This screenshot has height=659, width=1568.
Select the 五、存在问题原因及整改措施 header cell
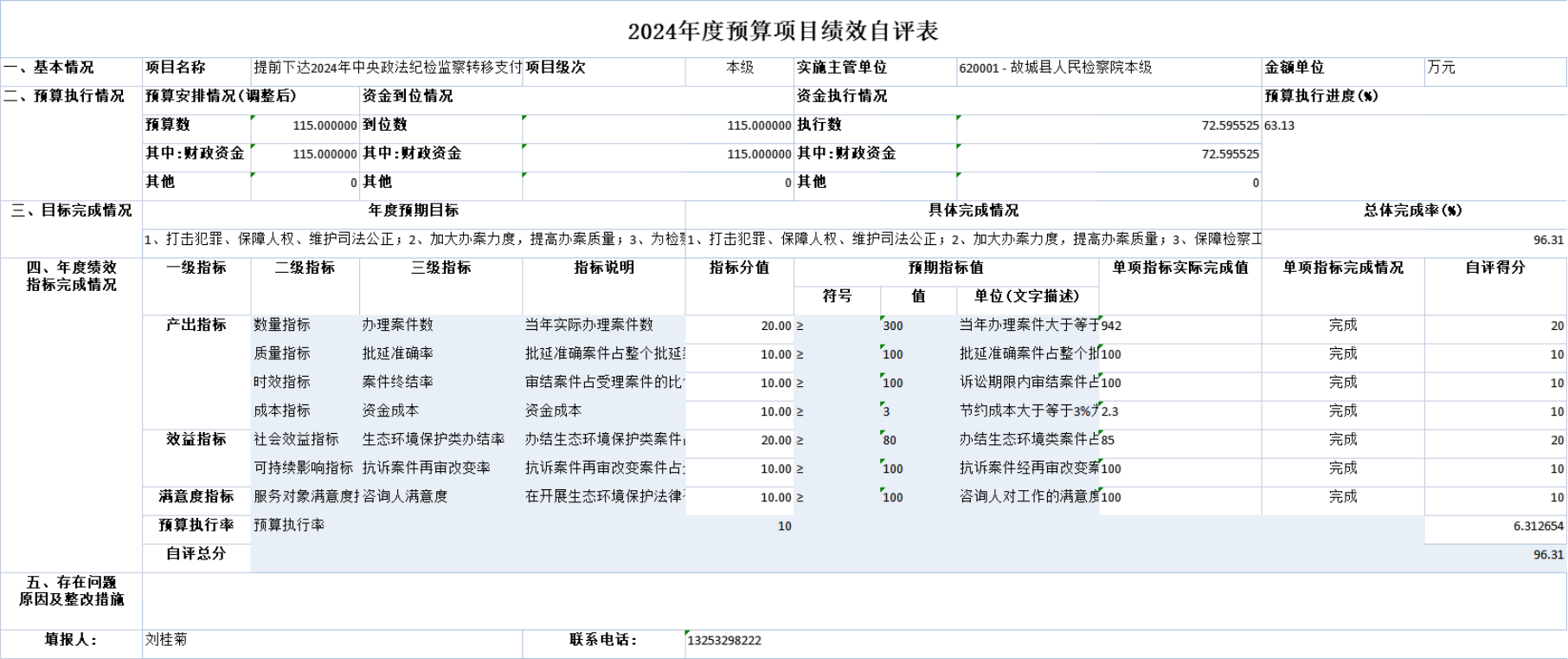pos(71,591)
